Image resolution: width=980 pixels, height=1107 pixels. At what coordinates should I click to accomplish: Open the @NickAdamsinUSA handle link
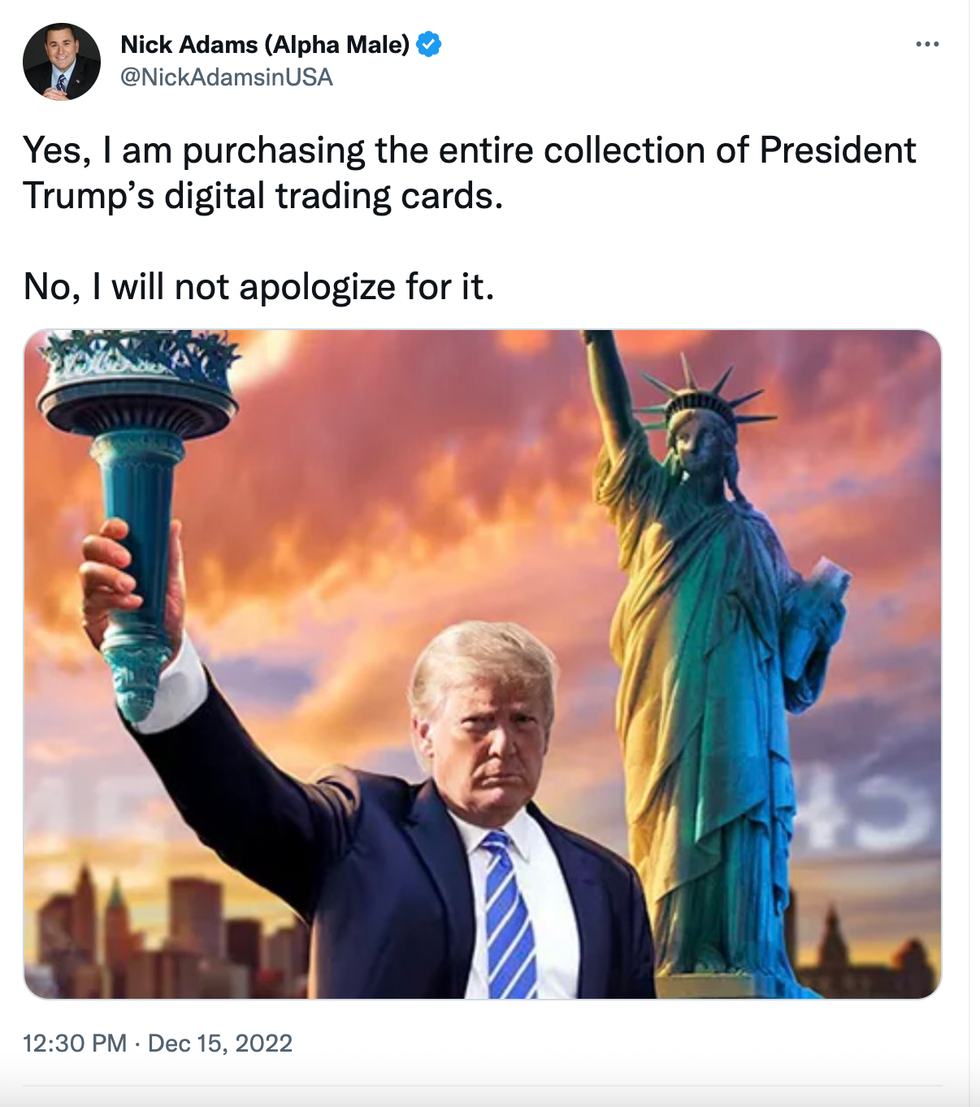tap(227, 77)
